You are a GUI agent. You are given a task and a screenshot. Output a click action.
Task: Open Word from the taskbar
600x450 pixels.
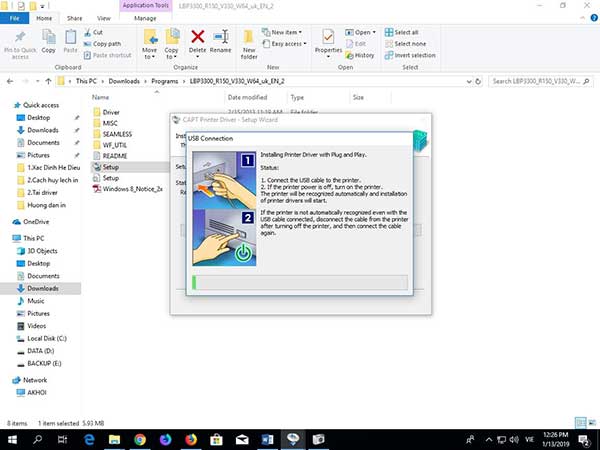point(267,440)
